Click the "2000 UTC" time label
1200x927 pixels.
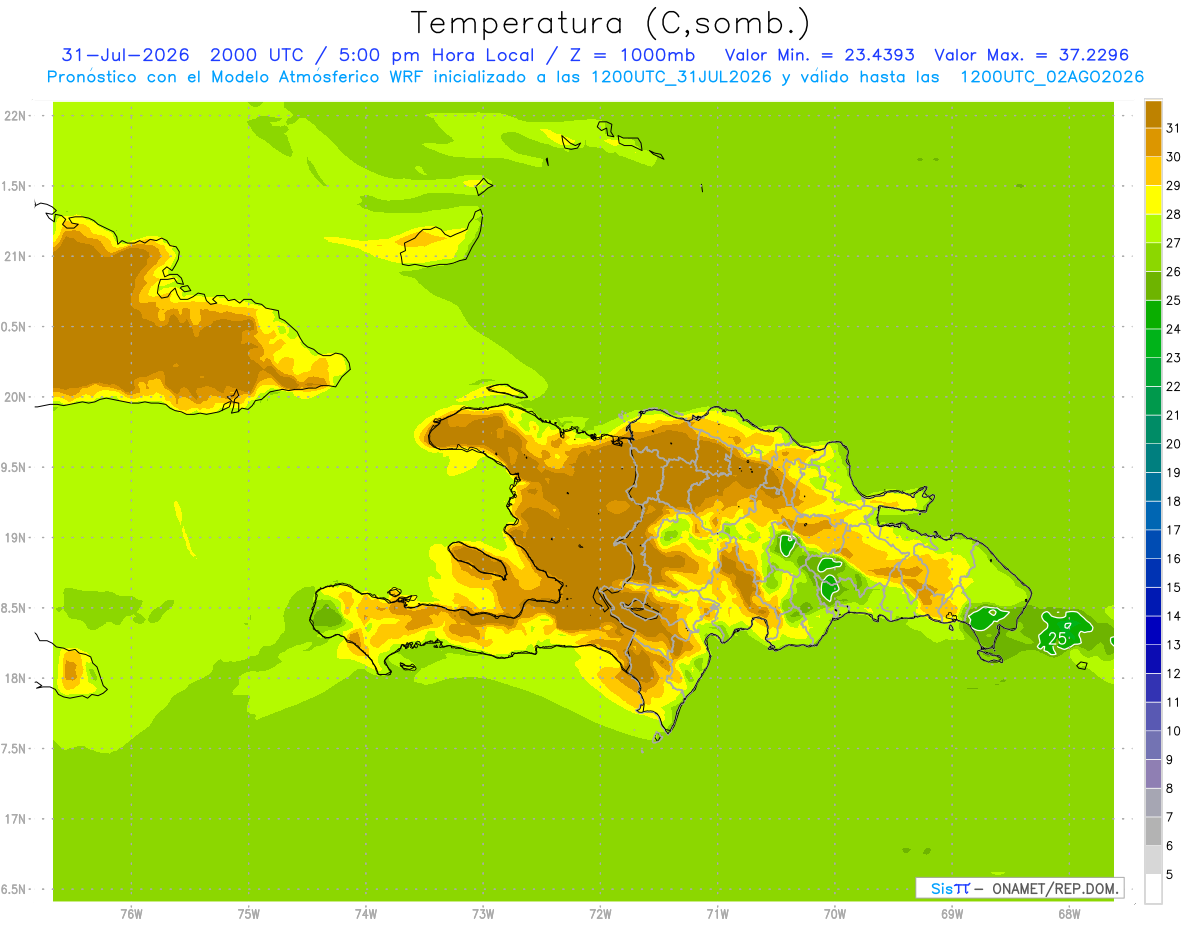(x=257, y=55)
